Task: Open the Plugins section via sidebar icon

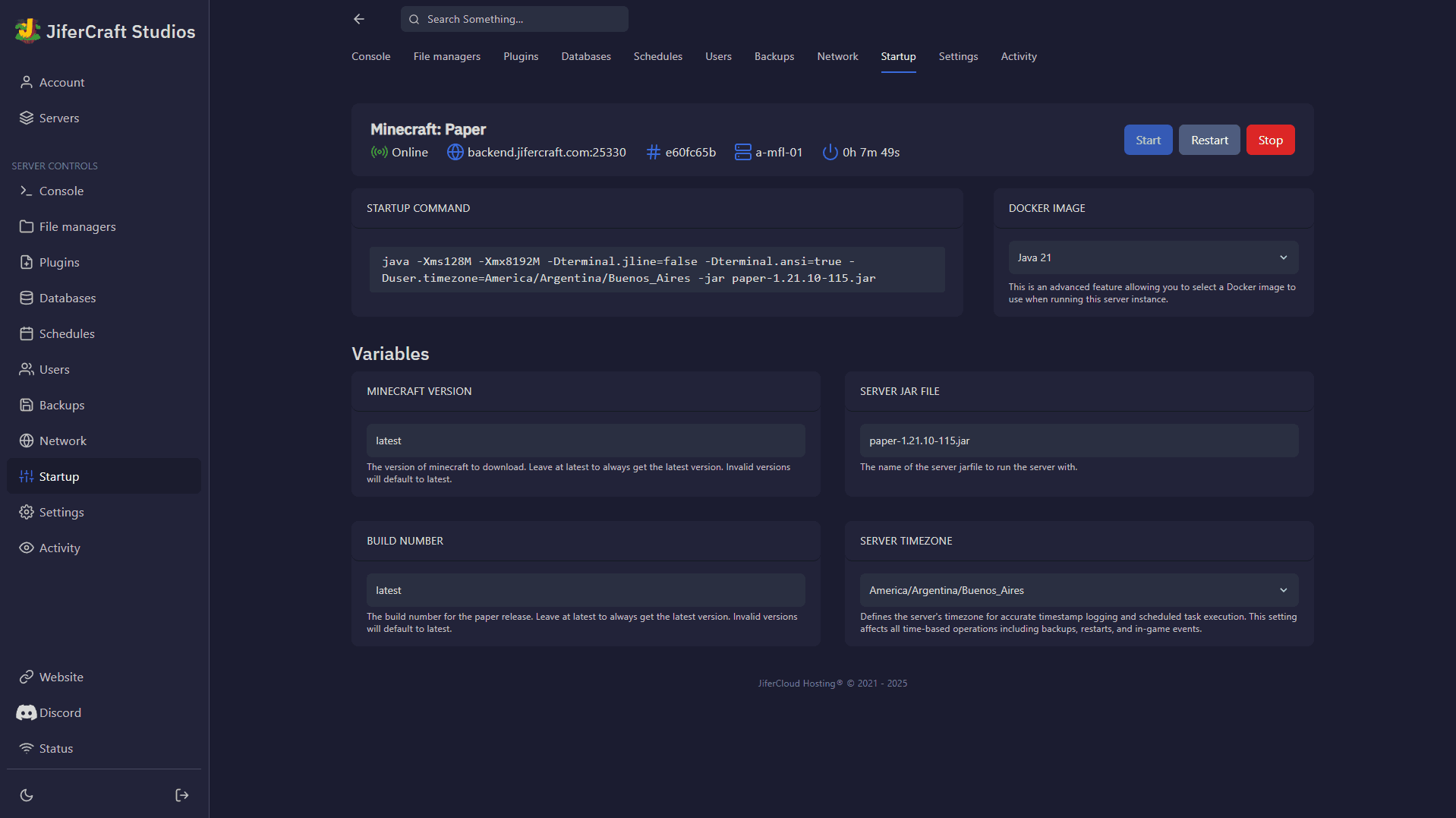Action: tap(27, 262)
